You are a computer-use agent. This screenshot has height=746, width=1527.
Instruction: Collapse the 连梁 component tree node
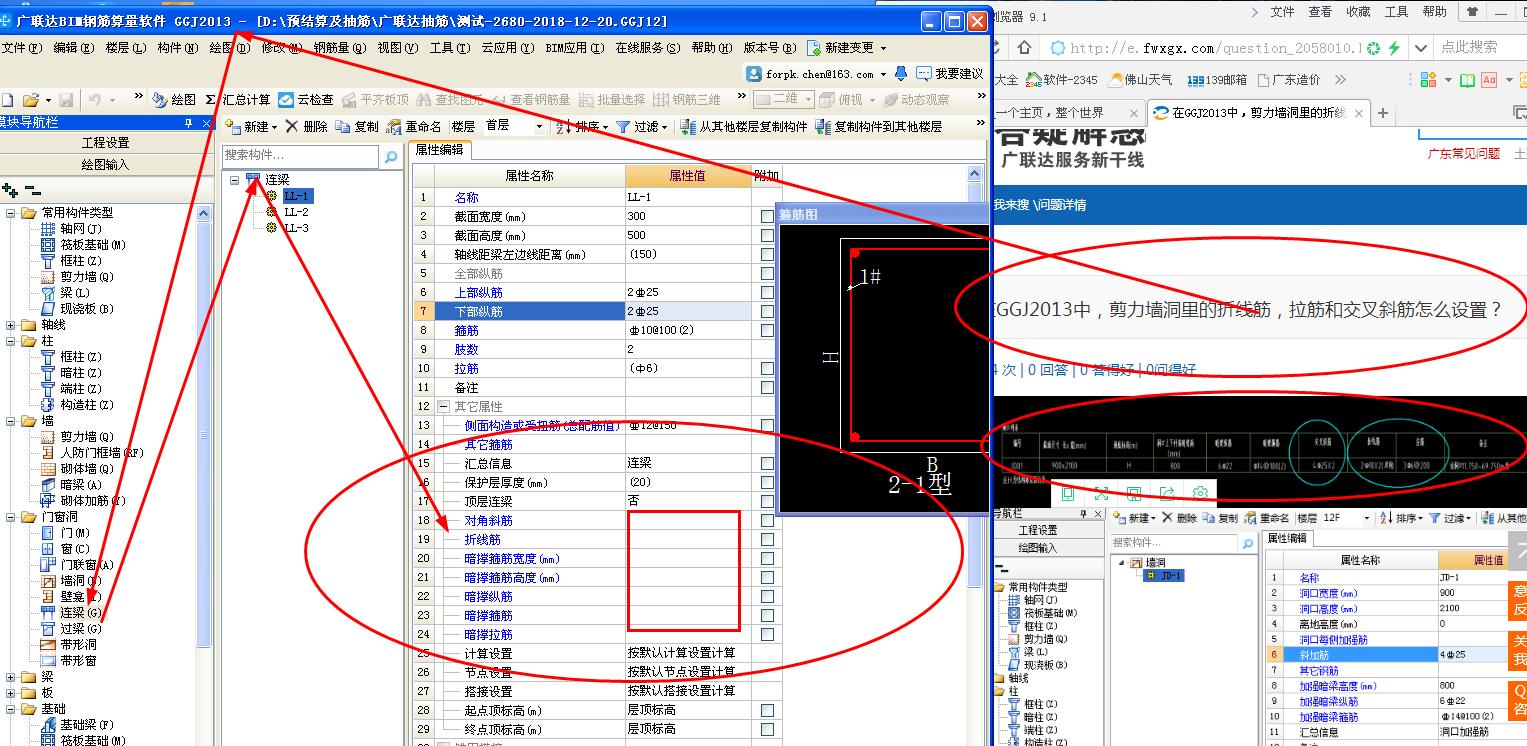coord(234,180)
